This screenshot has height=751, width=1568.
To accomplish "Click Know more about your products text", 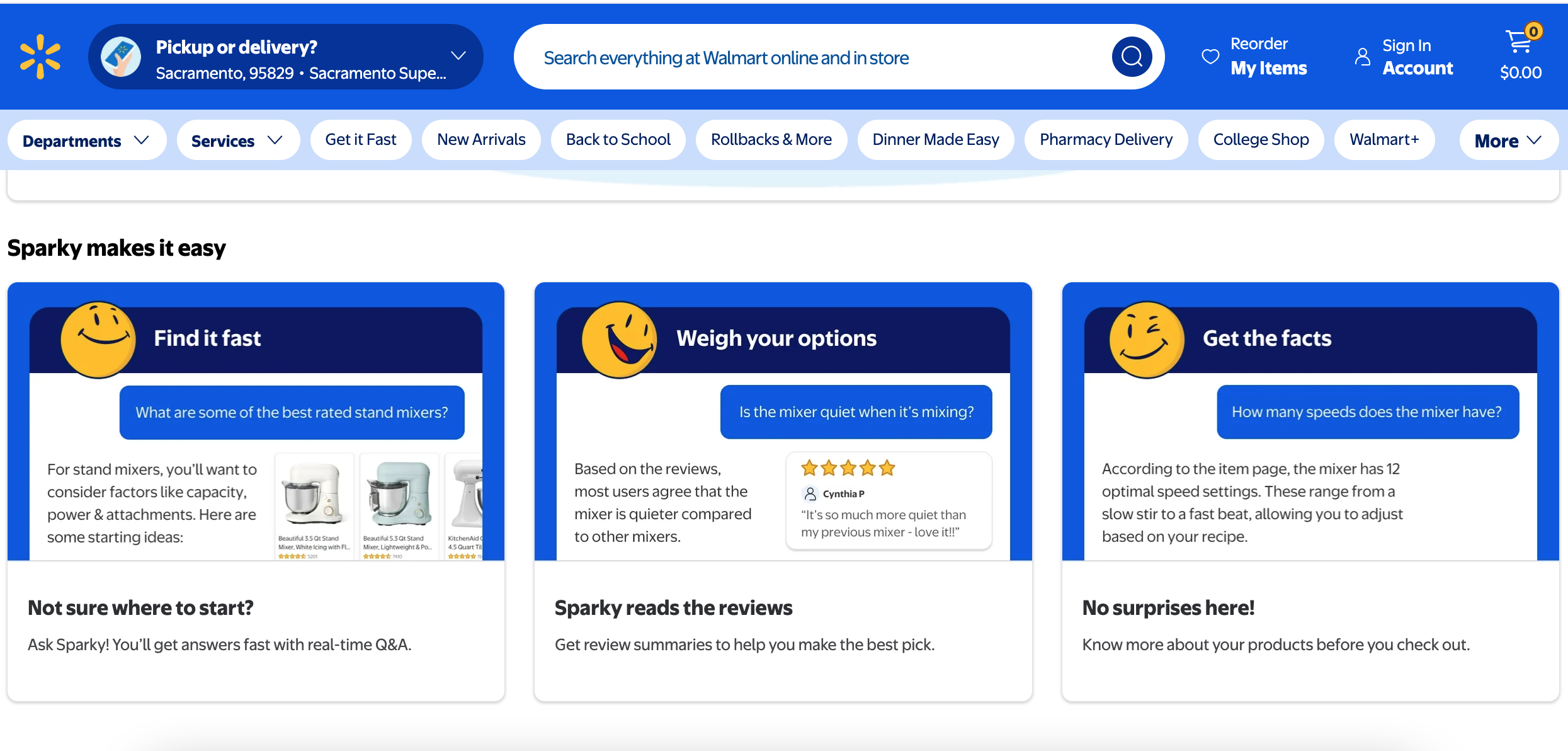I will [x=1276, y=645].
